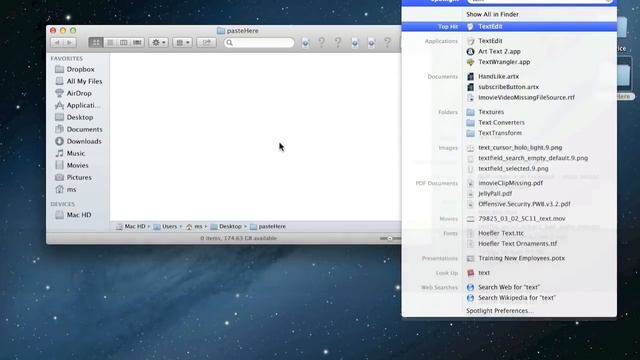The width and height of the screenshot is (640, 360).
Task: Open Offensive.Security.PWB.v3.2.pdf result
Action: [524, 204]
